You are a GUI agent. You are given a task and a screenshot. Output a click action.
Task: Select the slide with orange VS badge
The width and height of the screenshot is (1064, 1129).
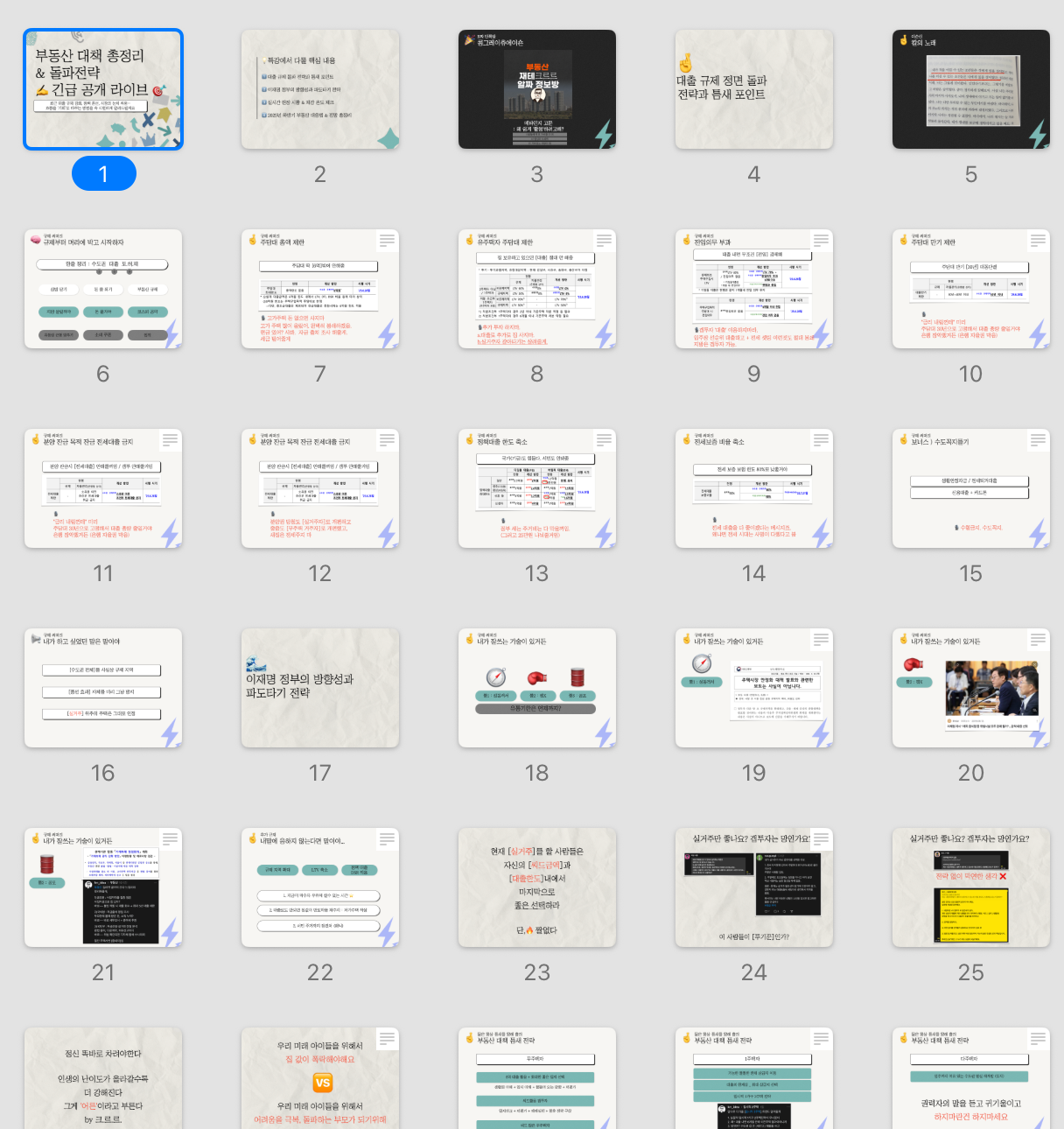click(x=320, y=1080)
